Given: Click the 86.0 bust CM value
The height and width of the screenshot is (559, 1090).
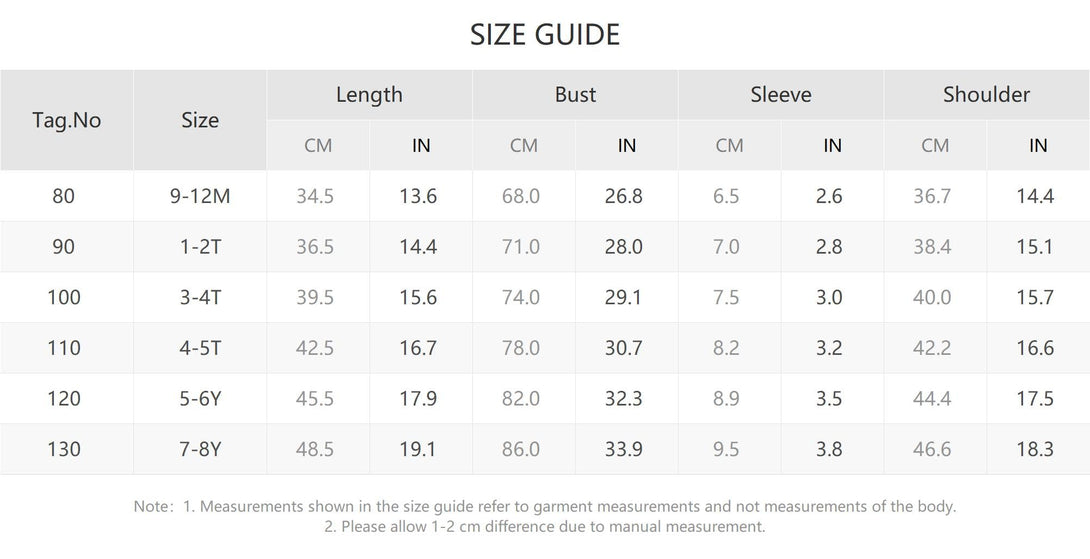Looking at the screenshot, I should click(x=521, y=449).
